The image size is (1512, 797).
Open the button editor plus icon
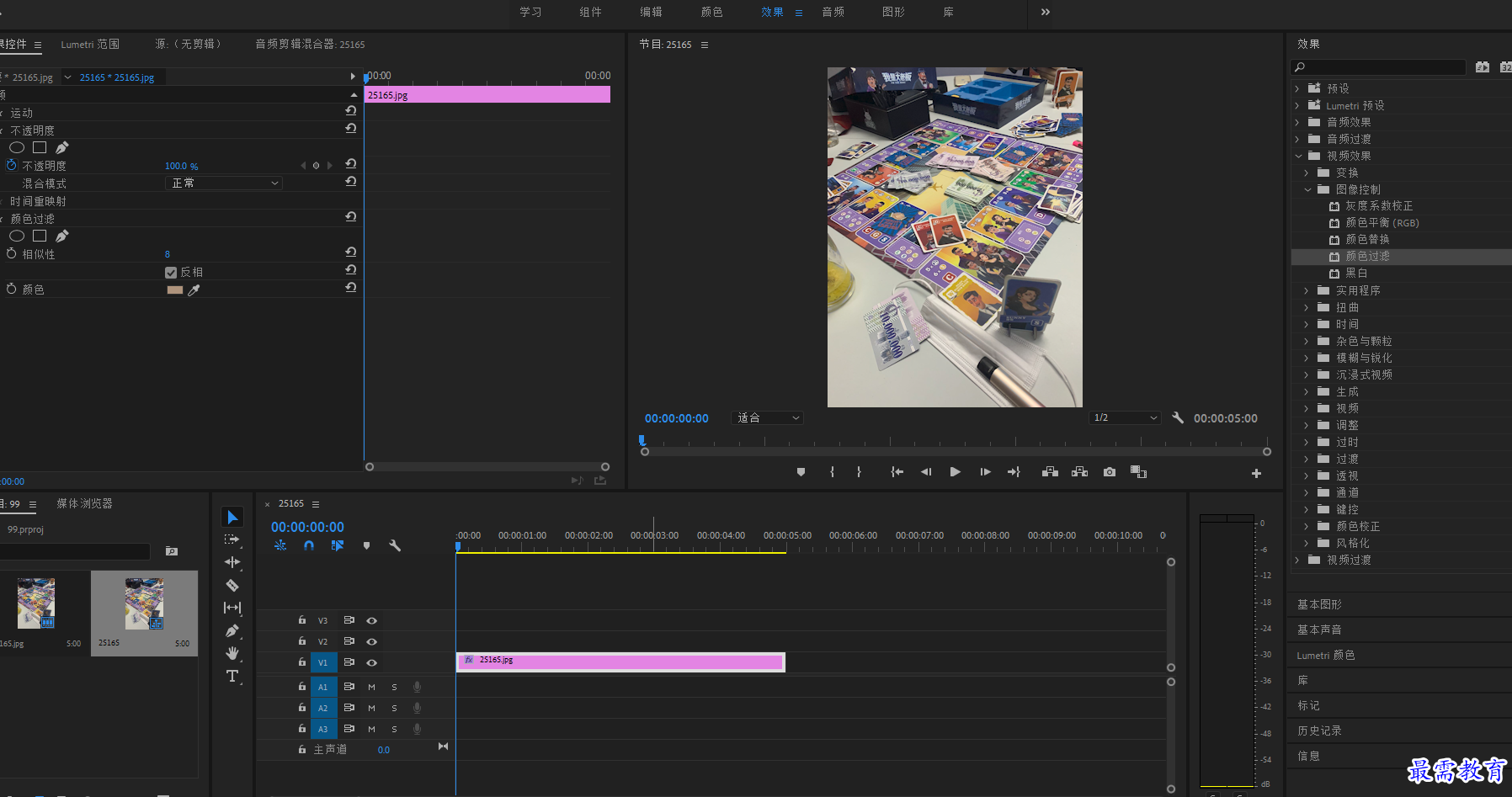(1256, 473)
